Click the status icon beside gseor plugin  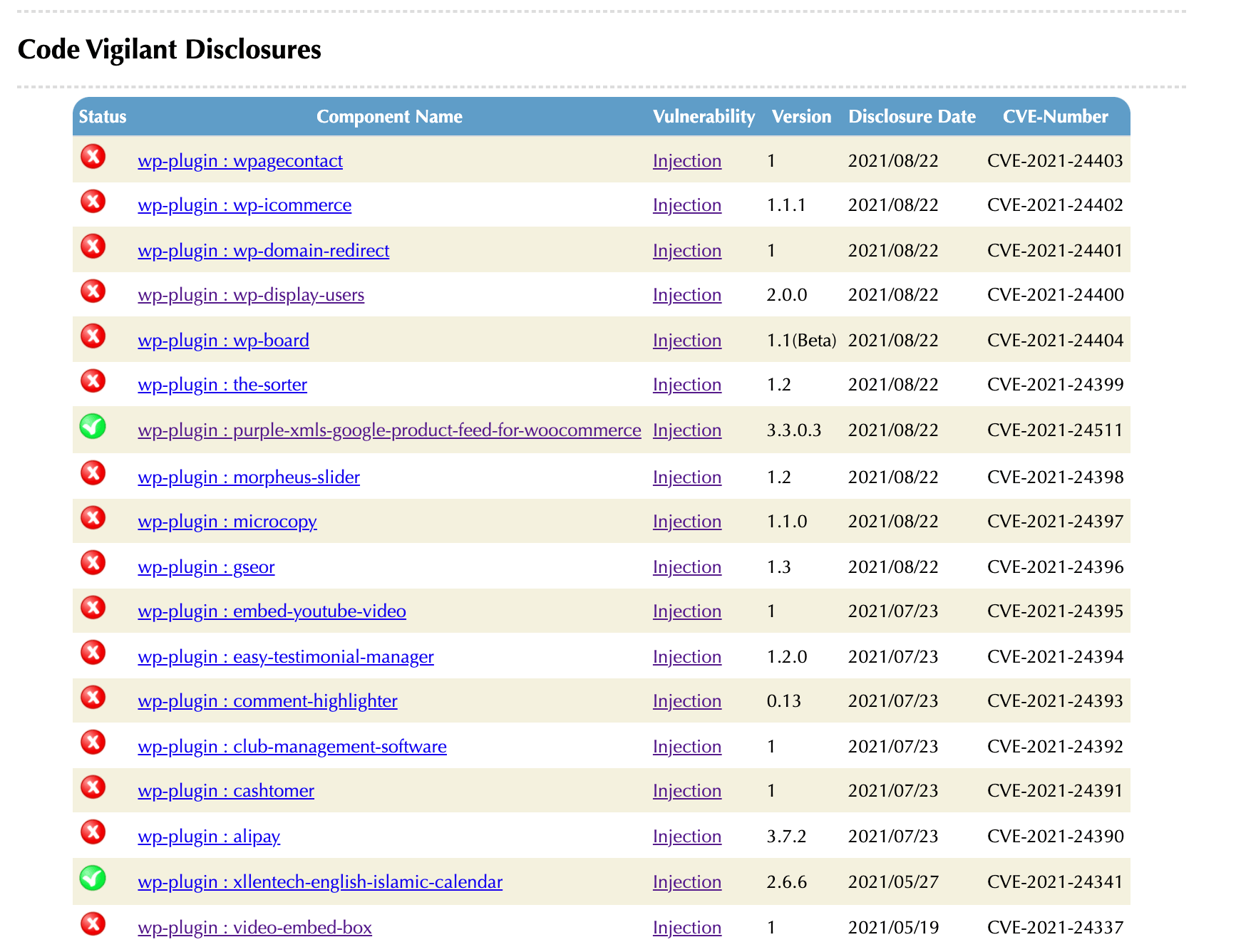(x=93, y=562)
